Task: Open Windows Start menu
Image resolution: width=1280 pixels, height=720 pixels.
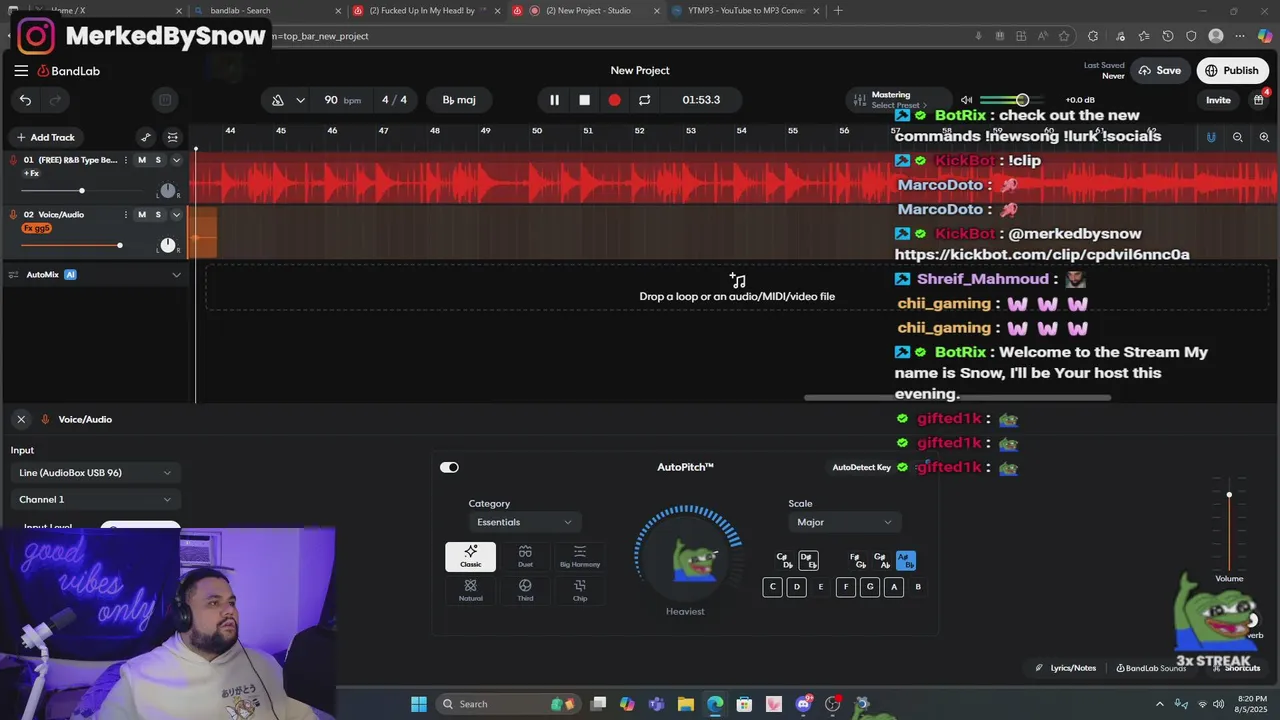Action: (419, 704)
